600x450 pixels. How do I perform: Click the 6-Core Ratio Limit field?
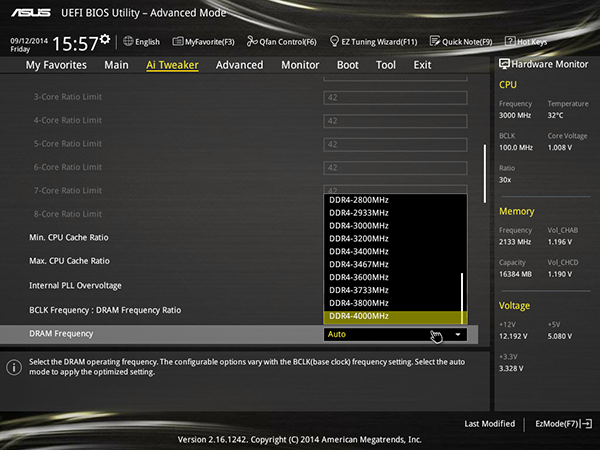tap(395, 168)
